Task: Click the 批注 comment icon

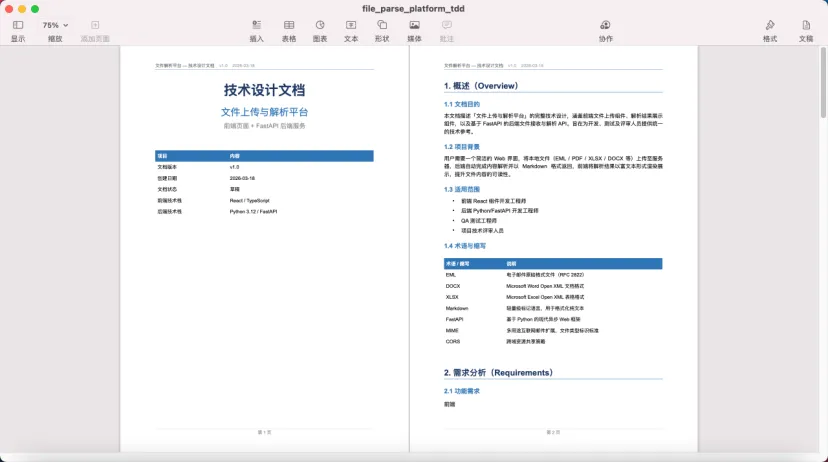Action: (447, 25)
